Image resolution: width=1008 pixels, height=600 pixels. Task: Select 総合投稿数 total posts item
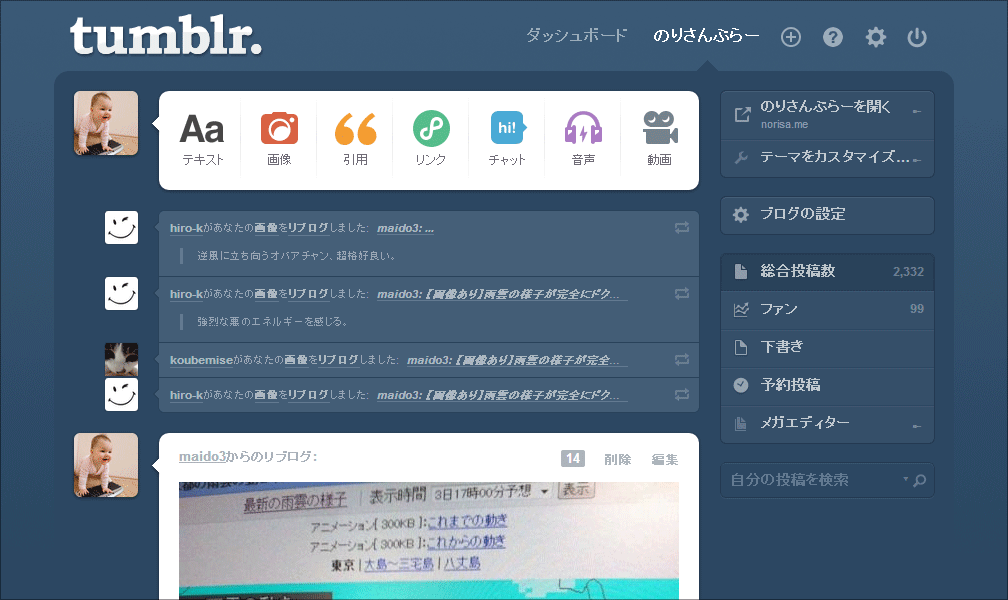click(827, 271)
